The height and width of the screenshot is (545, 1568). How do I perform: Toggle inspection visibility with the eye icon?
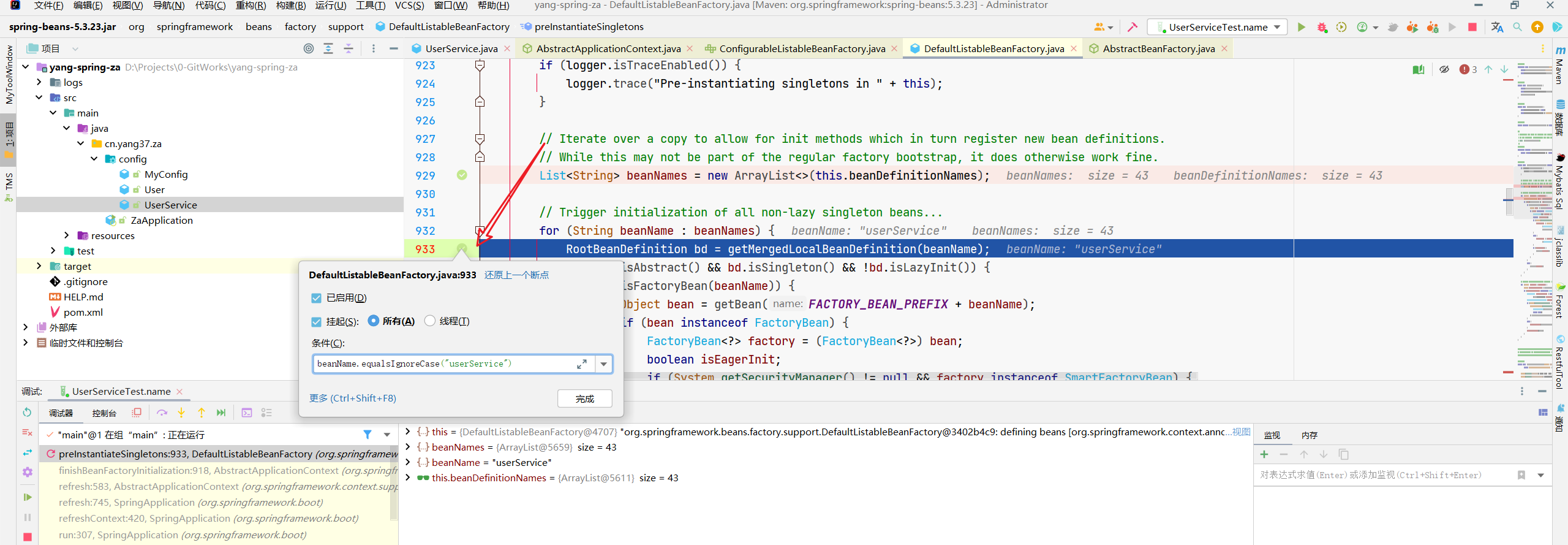coord(1444,69)
